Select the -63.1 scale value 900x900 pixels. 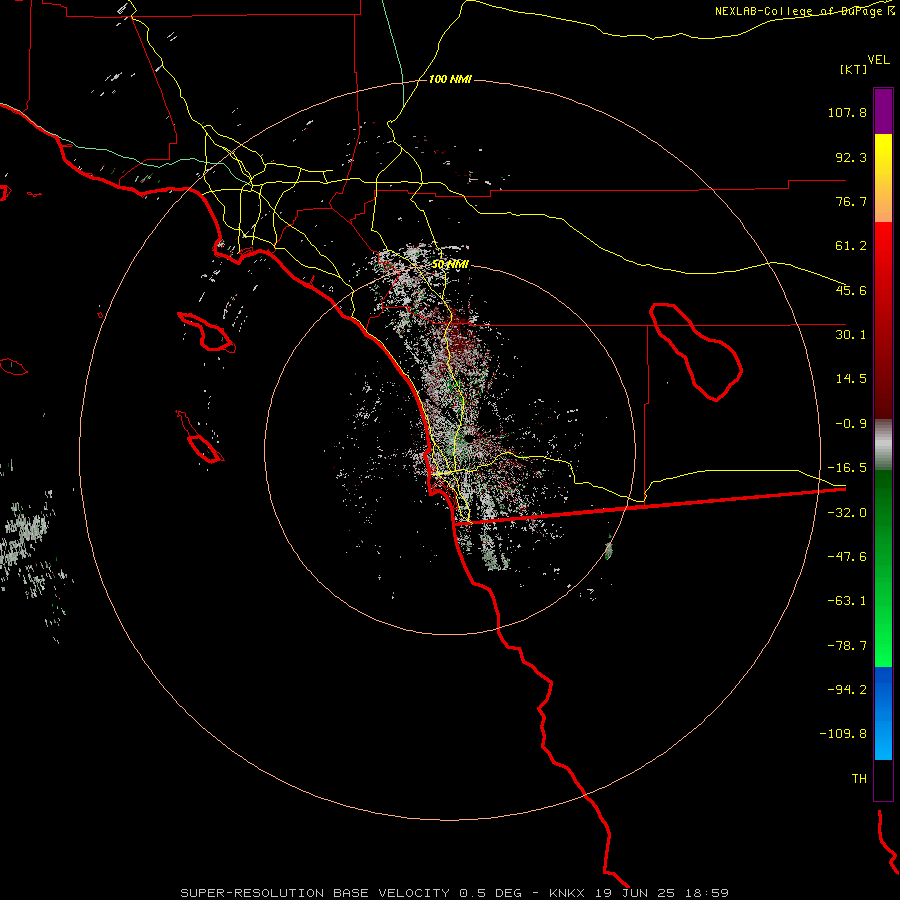click(x=847, y=601)
